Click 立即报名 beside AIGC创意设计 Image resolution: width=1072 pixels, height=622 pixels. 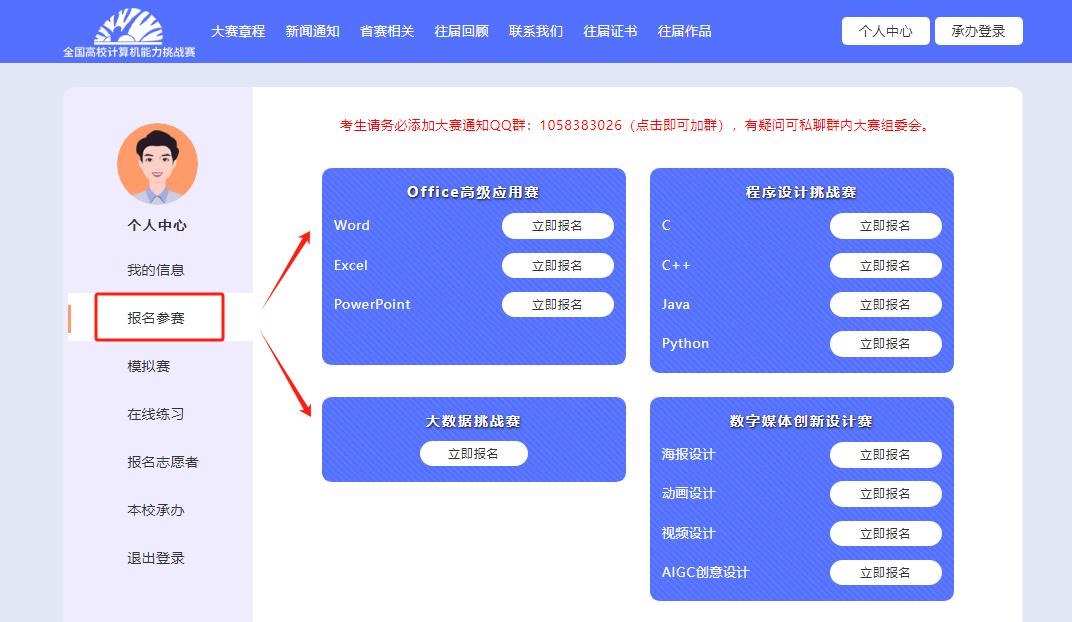[x=885, y=572]
